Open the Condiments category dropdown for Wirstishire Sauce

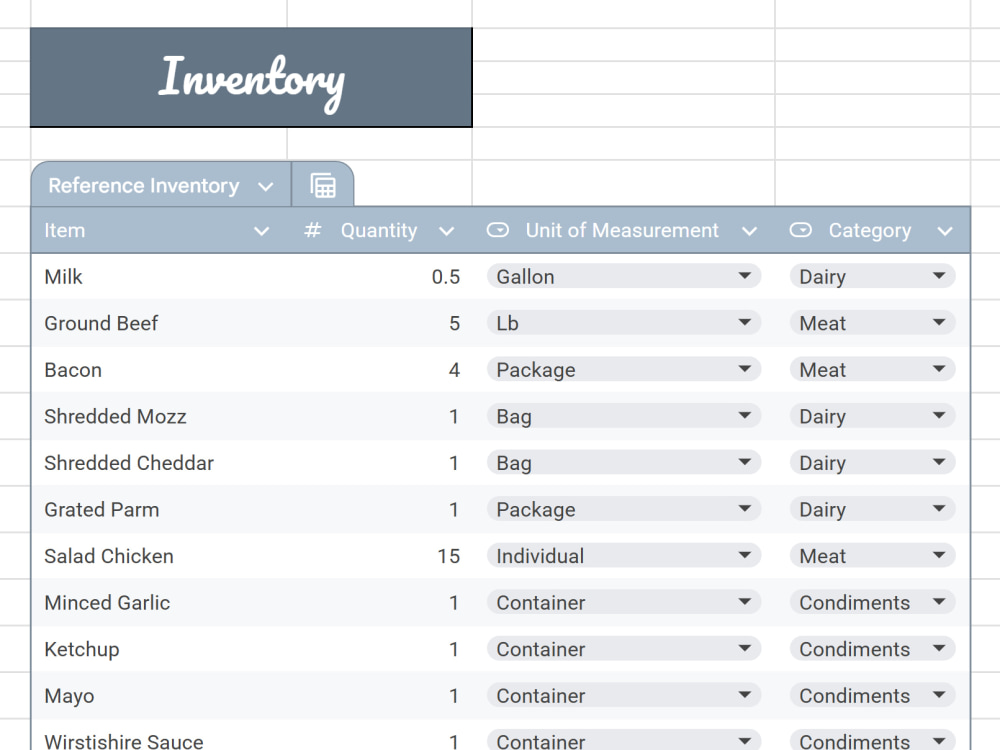(872, 740)
